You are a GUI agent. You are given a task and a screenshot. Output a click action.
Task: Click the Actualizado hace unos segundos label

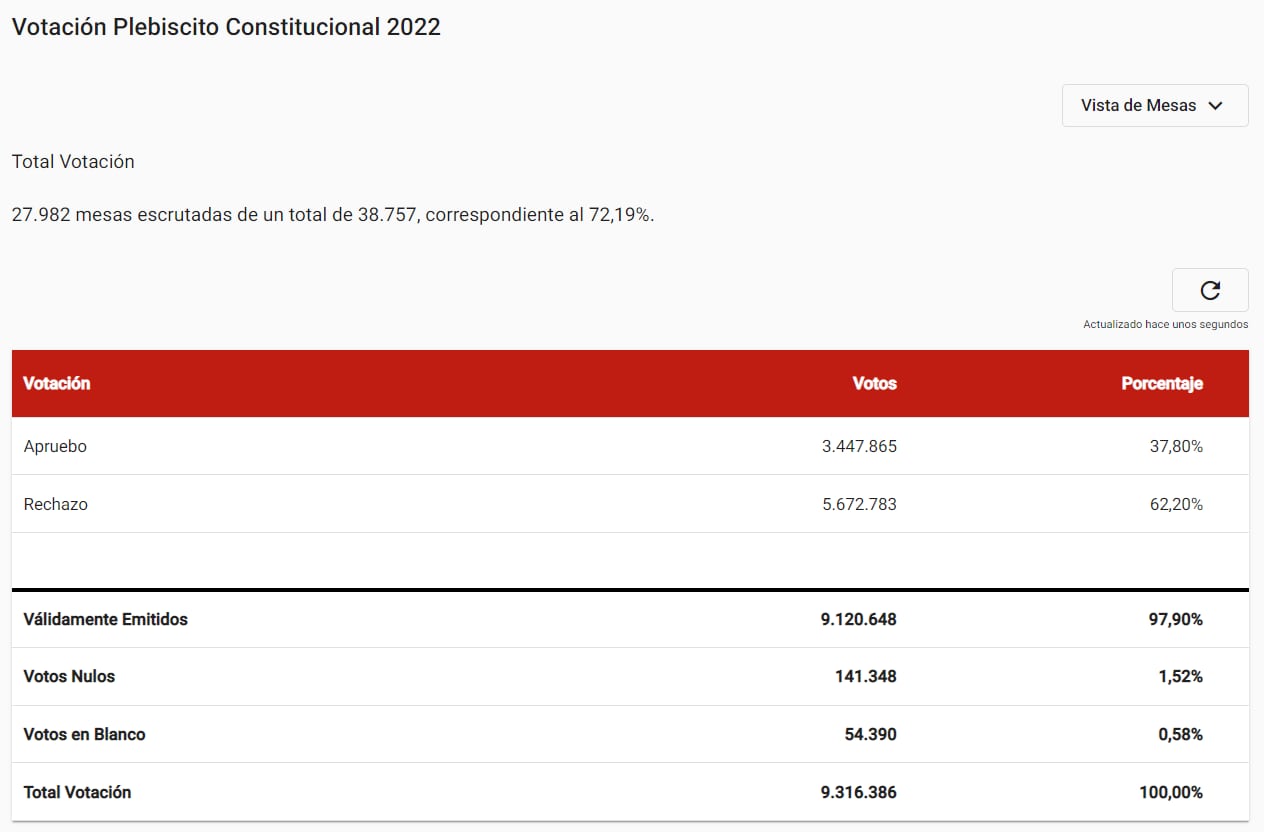[1166, 324]
